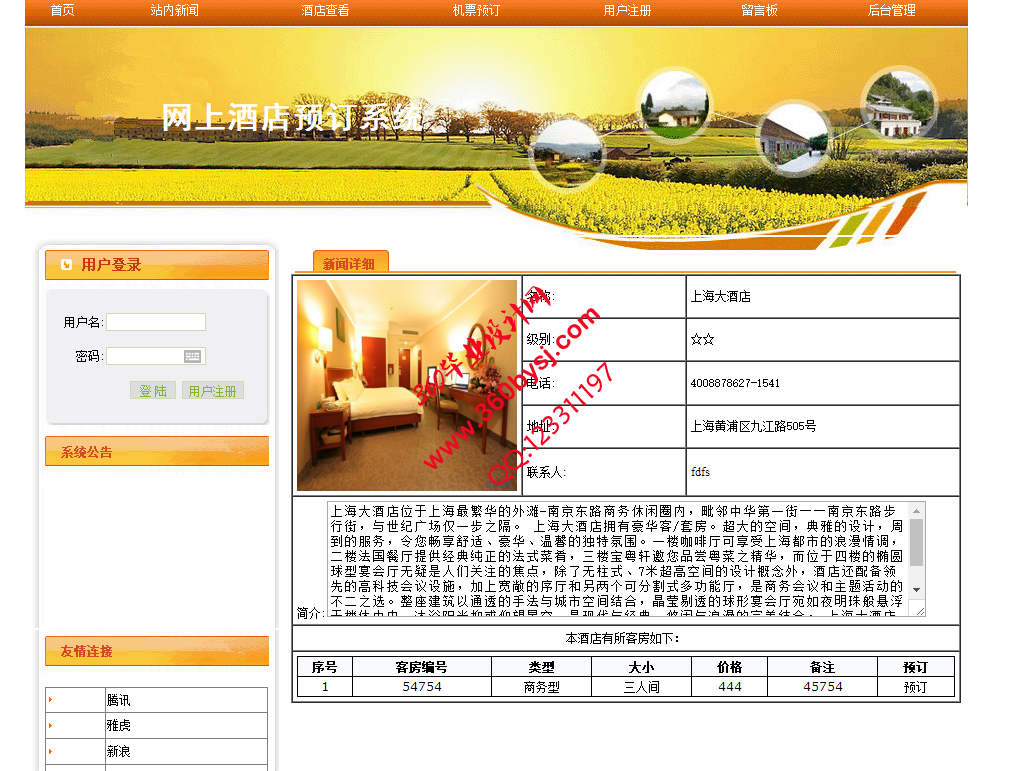Click the 用户注册 button below the login form

pyautogui.click(x=213, y=391)
